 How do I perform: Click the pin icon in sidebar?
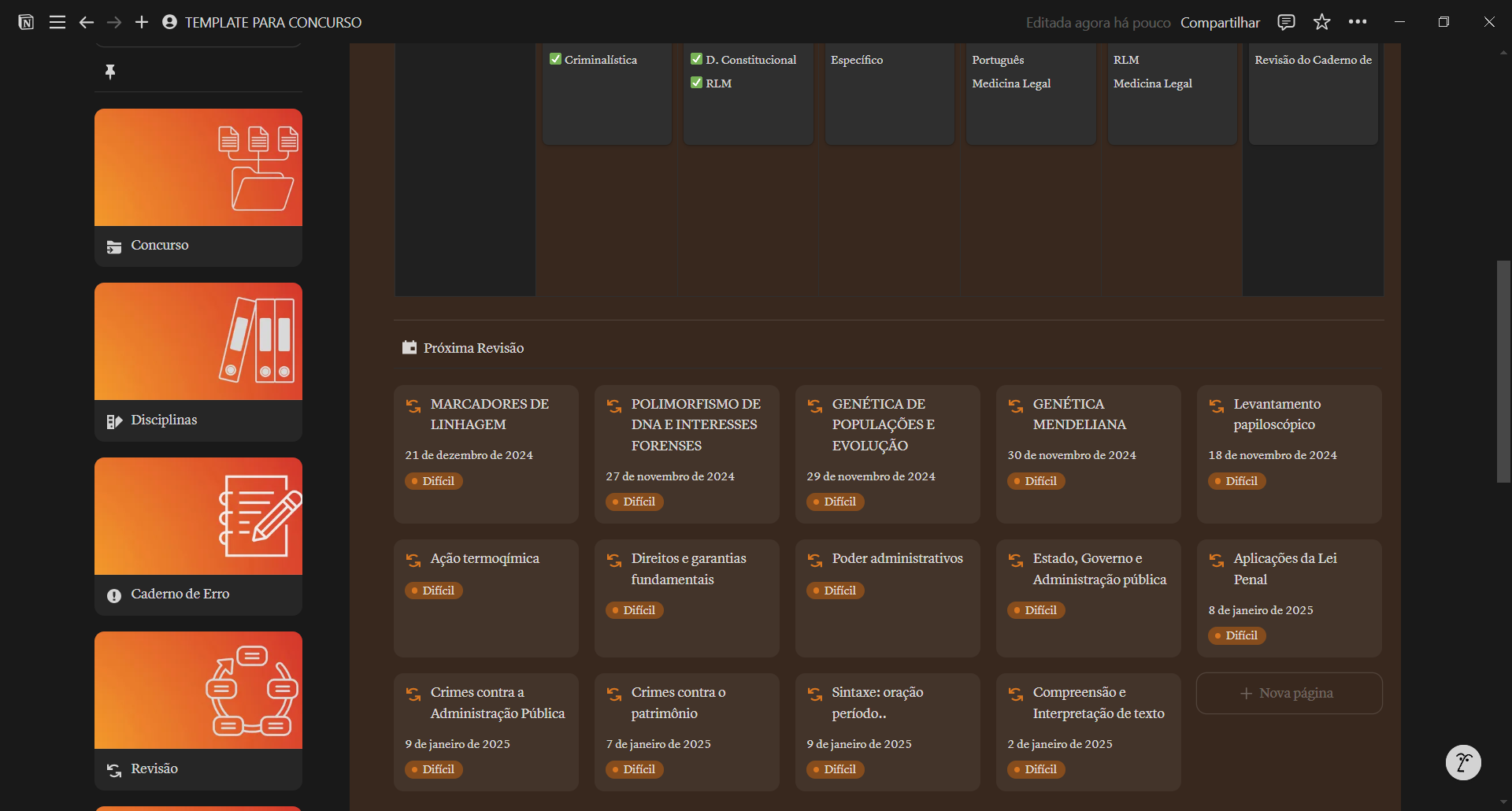click(x=110, y=72)
